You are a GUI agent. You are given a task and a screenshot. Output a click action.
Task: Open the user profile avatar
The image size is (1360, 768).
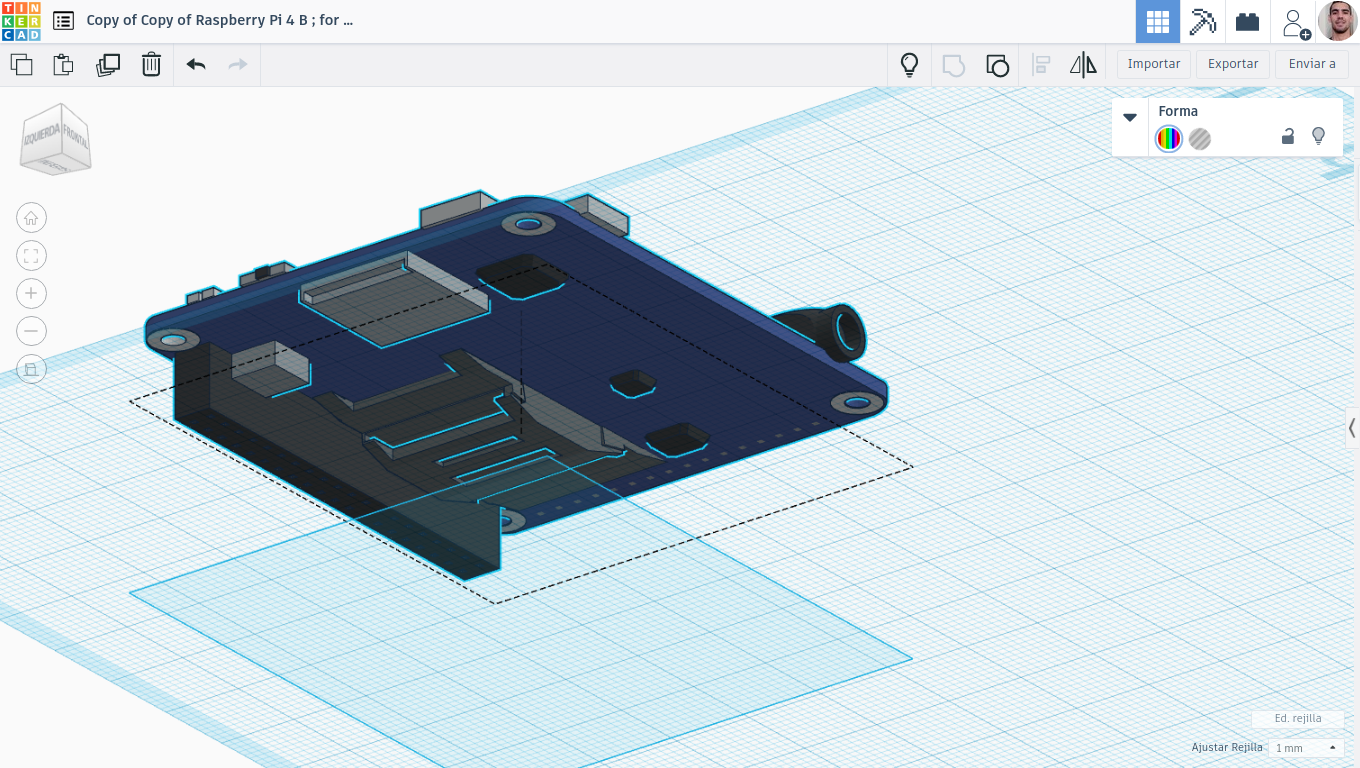(x=1338, y=21)
